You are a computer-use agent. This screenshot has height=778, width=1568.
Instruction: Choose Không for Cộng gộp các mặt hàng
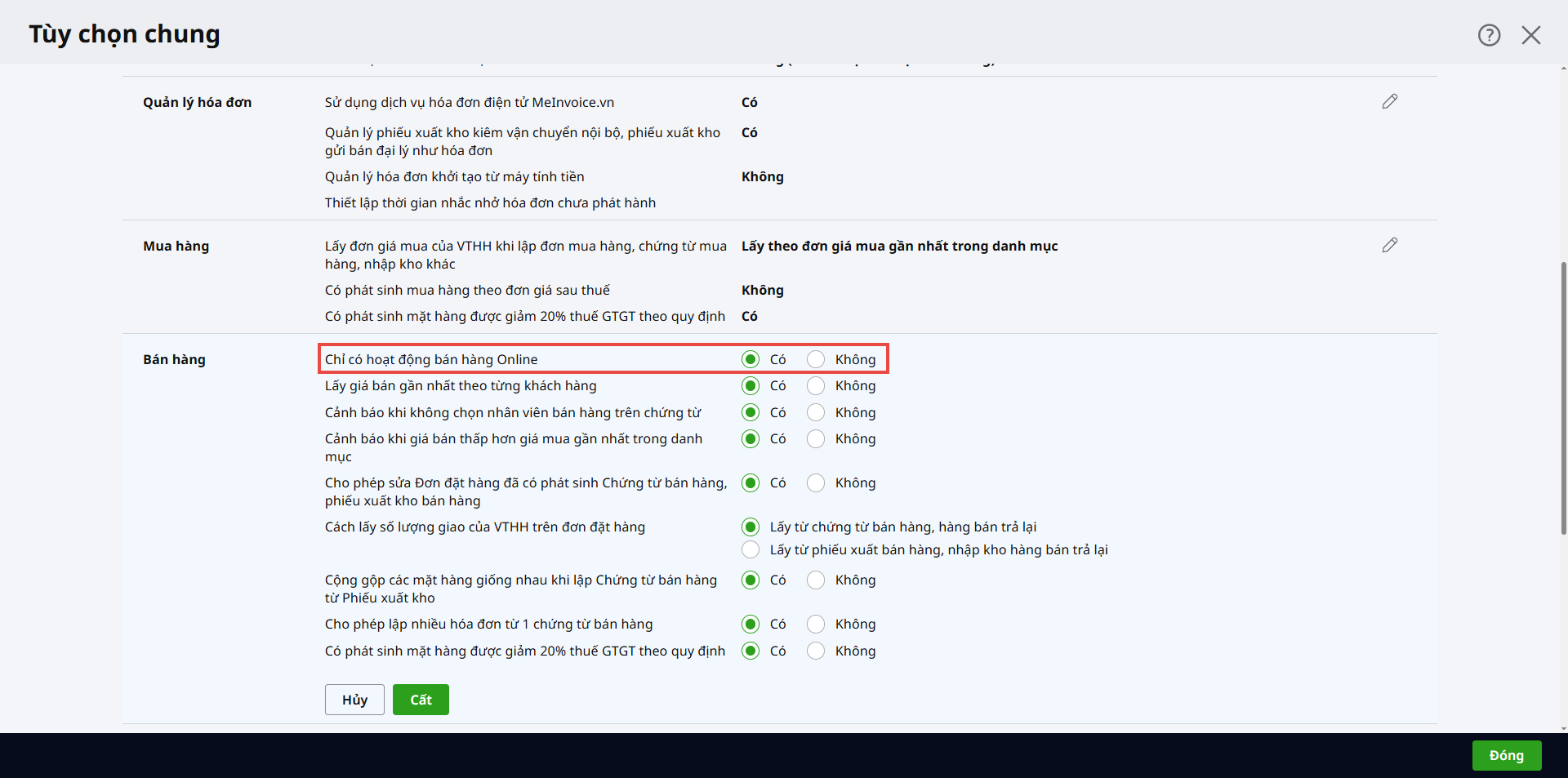coord(816,580)
